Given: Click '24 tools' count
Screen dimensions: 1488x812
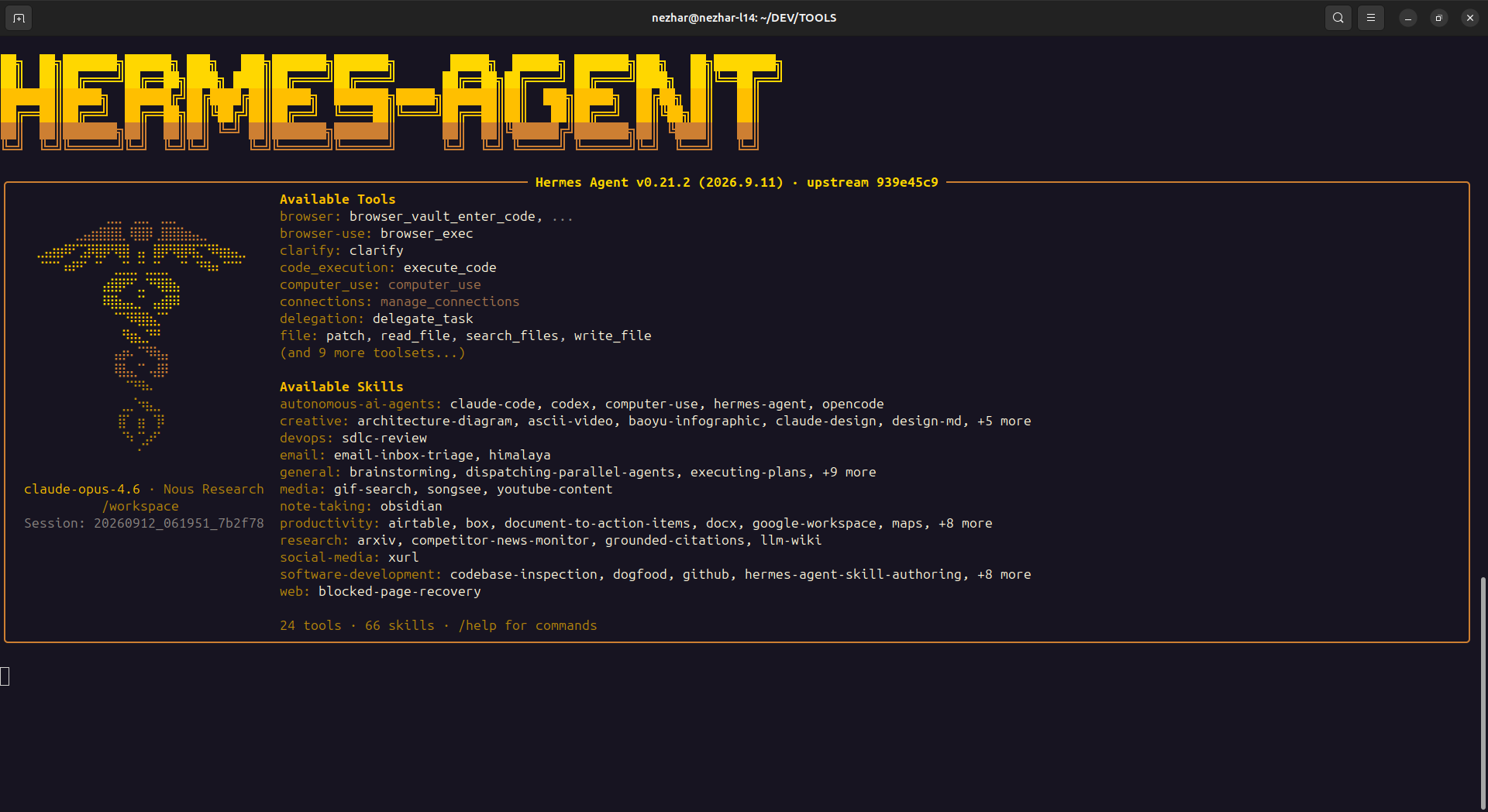Looking at the screenshot, I should click(x=310, y=625).
